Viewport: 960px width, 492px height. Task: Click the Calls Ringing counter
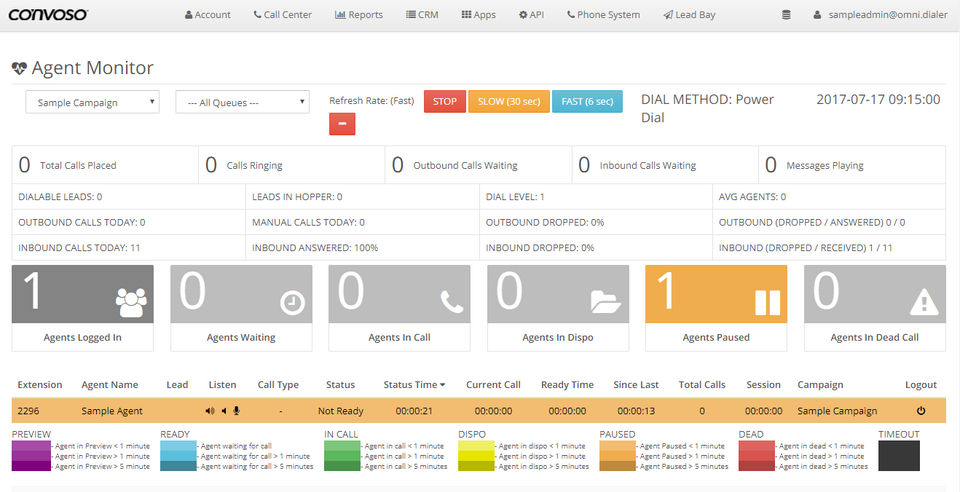(291, 165)
